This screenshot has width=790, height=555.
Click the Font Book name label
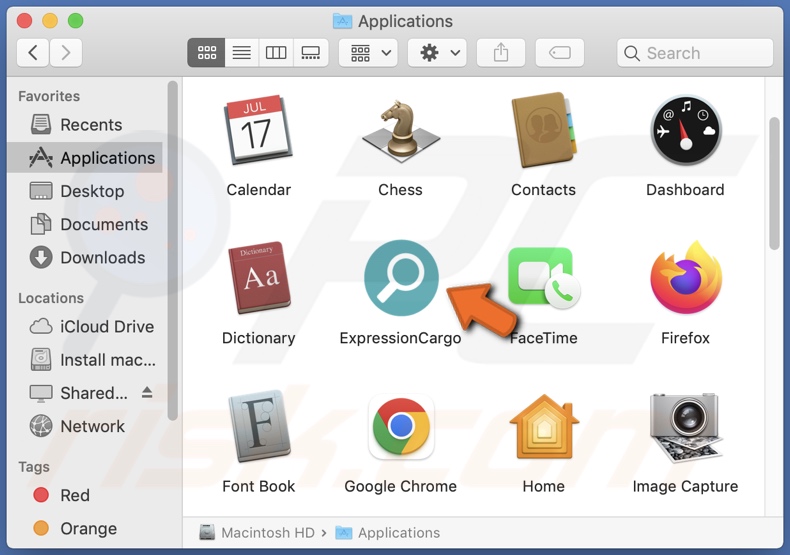pos(258,486)
